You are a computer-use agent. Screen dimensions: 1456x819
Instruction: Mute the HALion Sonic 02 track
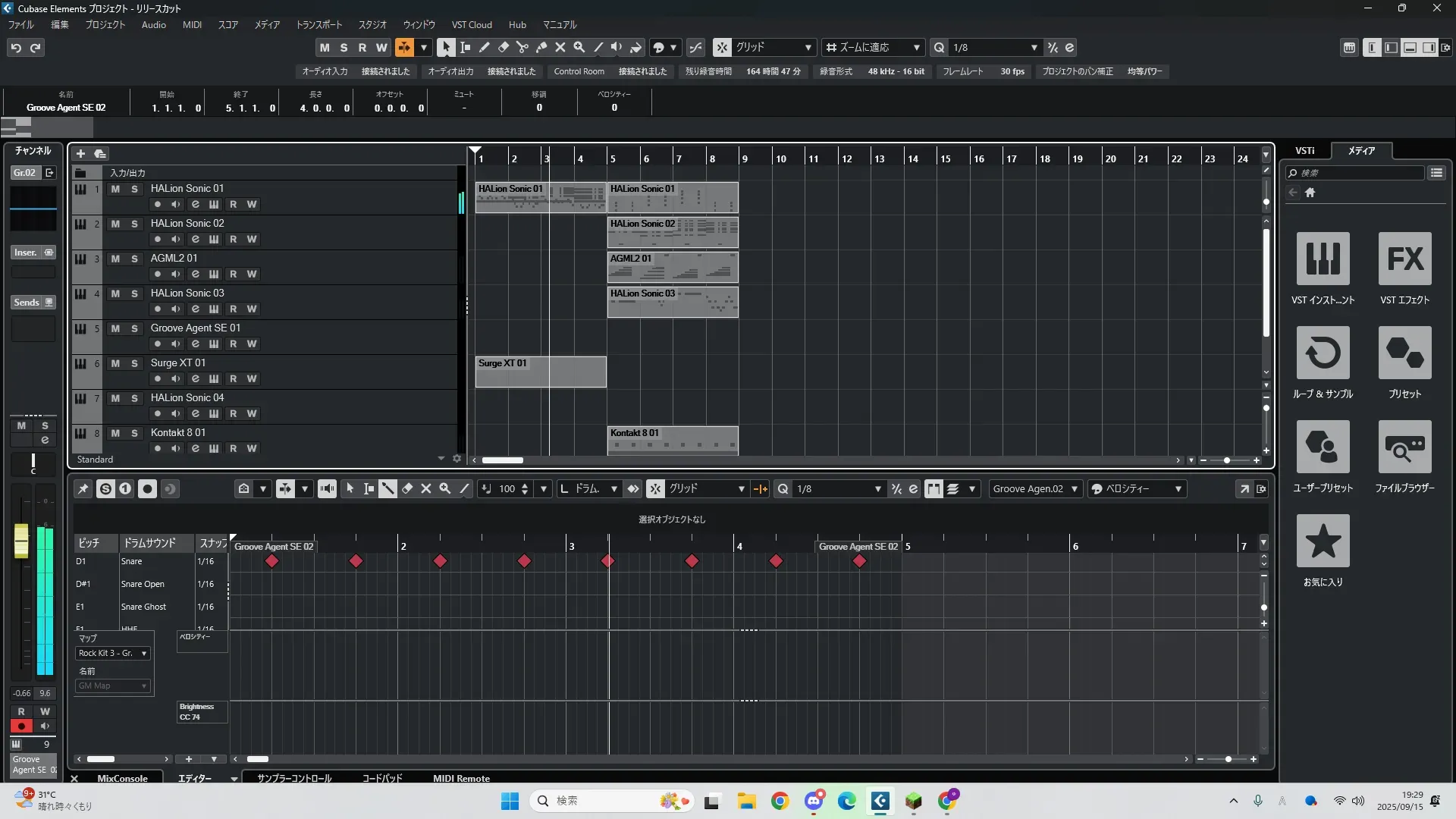115,224
